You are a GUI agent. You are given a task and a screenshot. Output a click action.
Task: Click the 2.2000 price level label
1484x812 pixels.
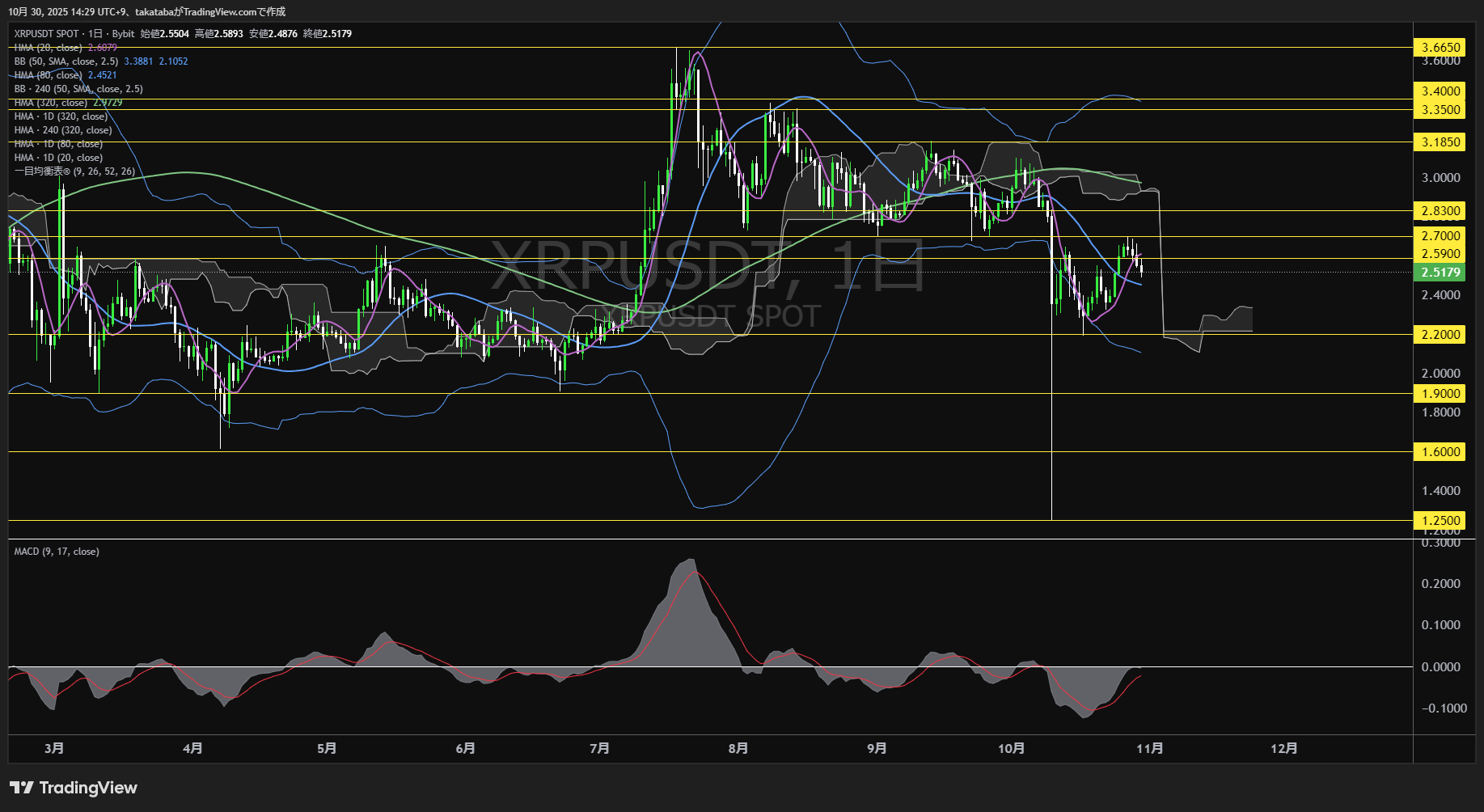pyautogui.click(x=1440, y=334)
